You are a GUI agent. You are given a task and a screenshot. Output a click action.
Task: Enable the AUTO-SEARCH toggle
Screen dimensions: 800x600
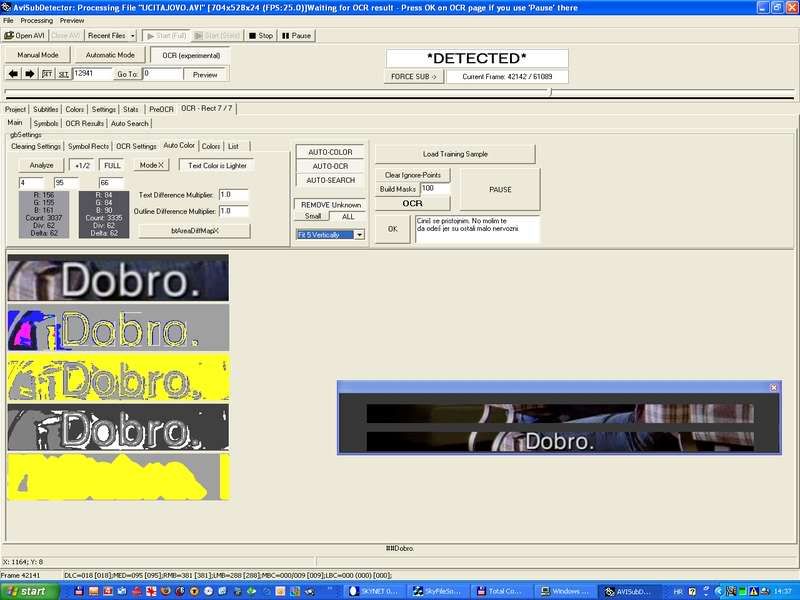[x=332, y=180]
